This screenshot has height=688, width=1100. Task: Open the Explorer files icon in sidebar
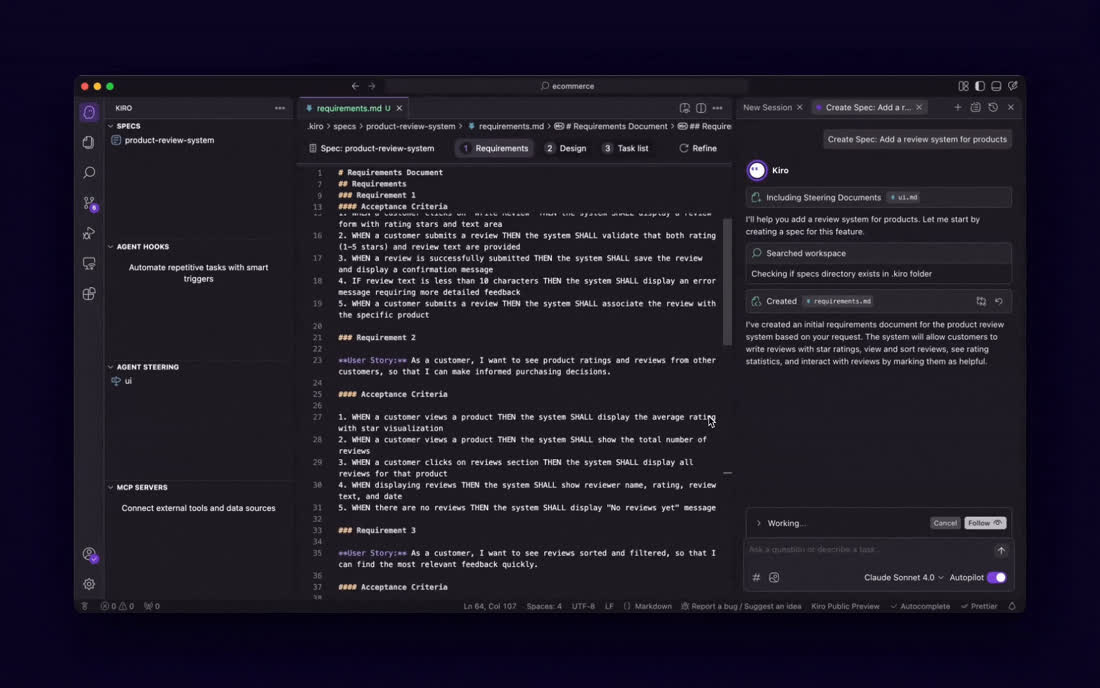click(x=88, y=142)
